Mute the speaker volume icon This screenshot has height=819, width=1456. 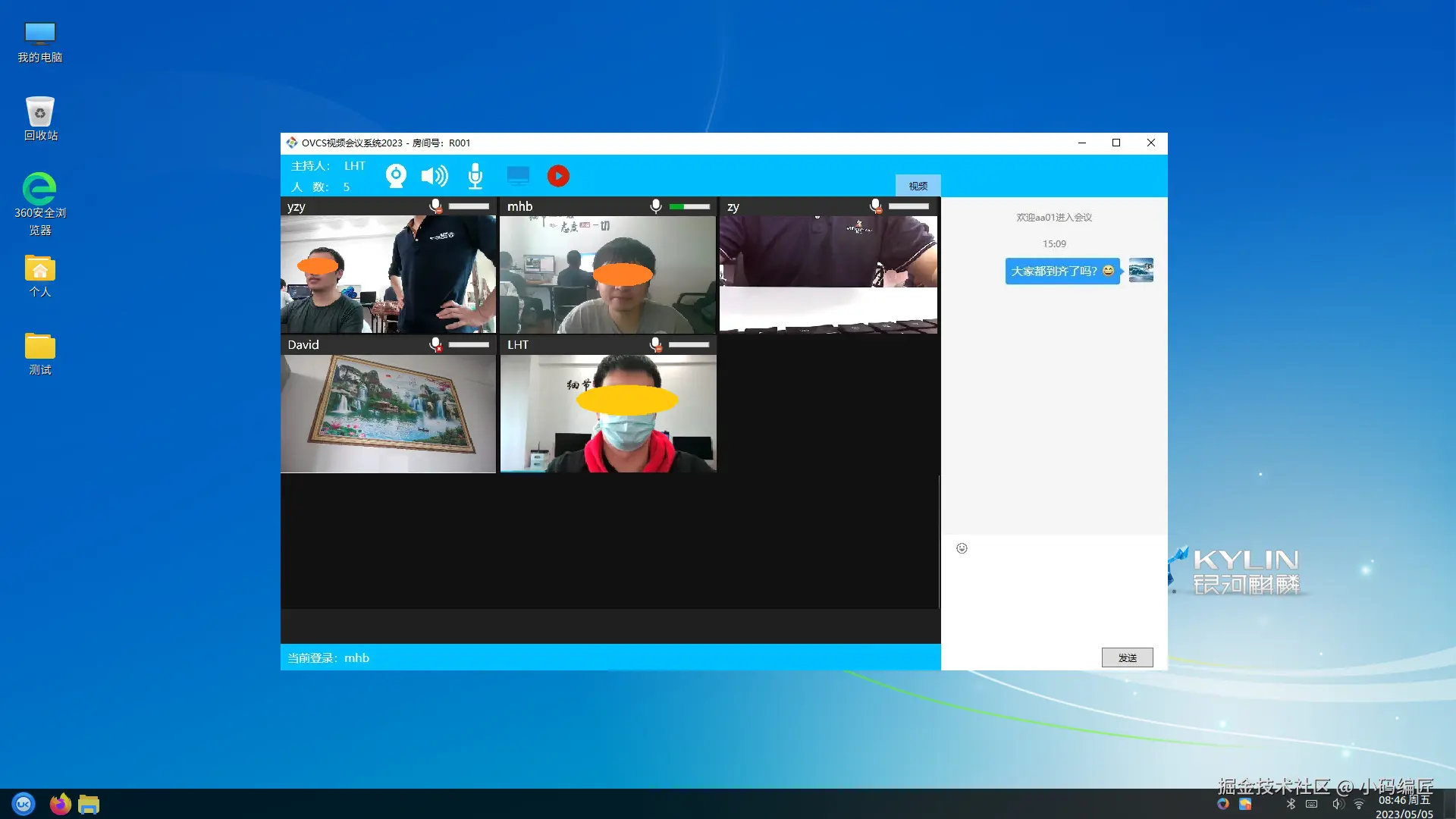click(434, 176)
